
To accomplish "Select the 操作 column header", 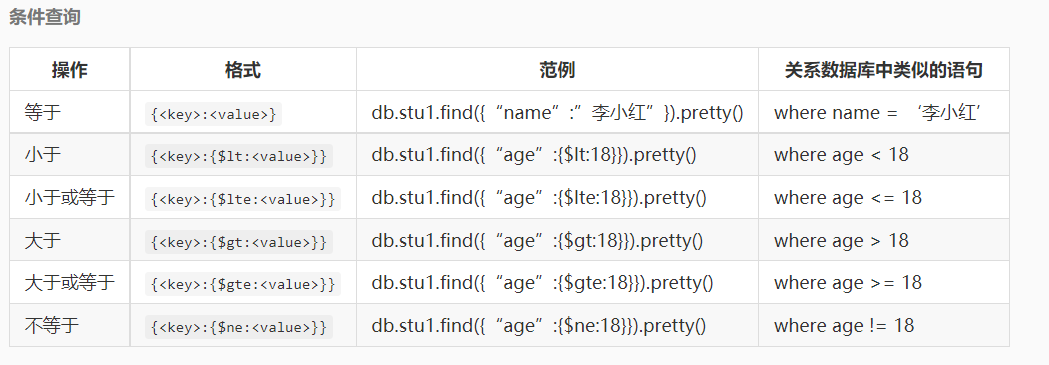I will (x=70, y=70).
